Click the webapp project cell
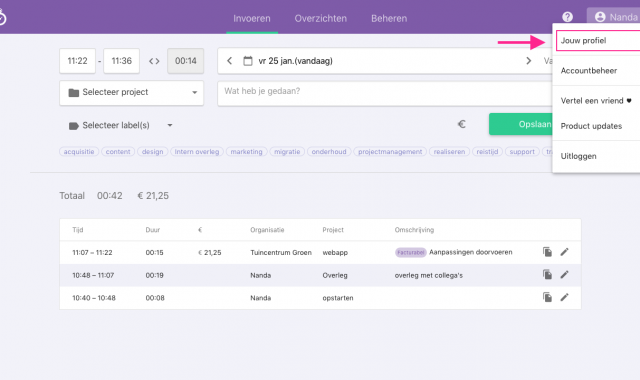The height and width of the screenshot is (380, 640). [335, 253]
